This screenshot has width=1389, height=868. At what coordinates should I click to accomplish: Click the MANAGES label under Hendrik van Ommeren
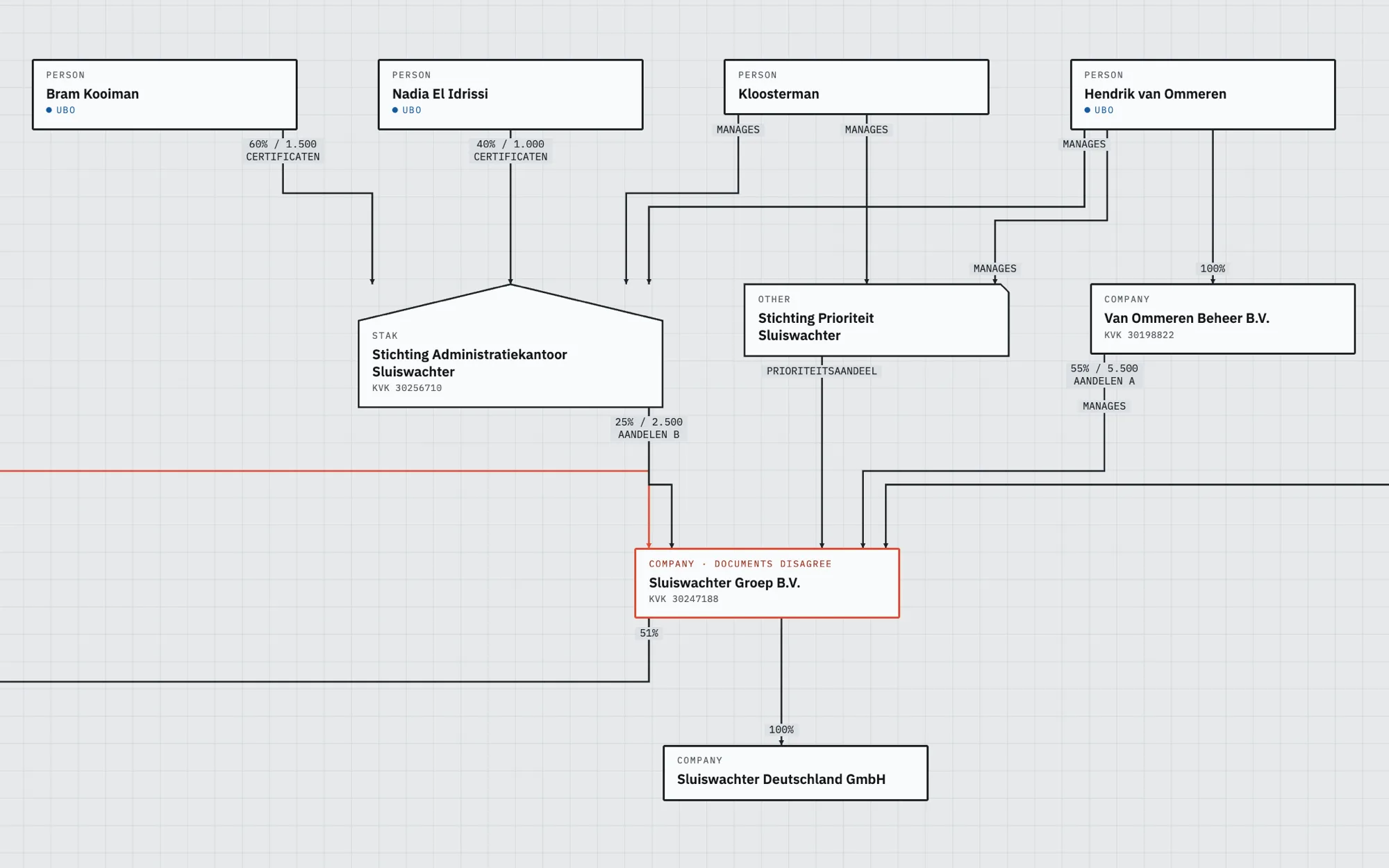[x=1084, y=144]
